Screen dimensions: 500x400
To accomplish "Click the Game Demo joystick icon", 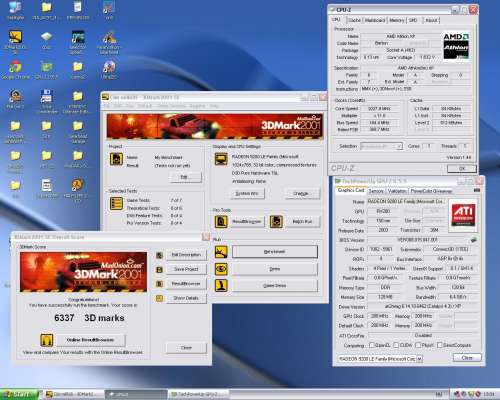I will 221,285.
